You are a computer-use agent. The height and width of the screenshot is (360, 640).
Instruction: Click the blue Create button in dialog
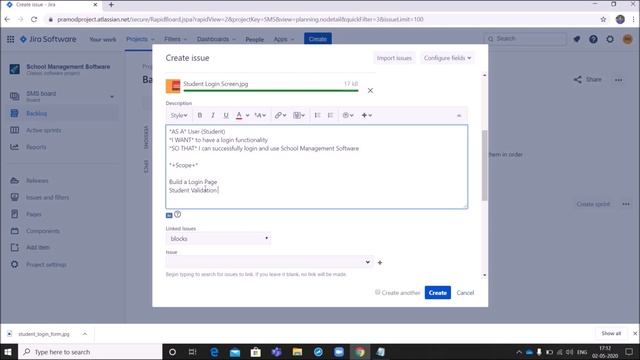tap(438, 293)
